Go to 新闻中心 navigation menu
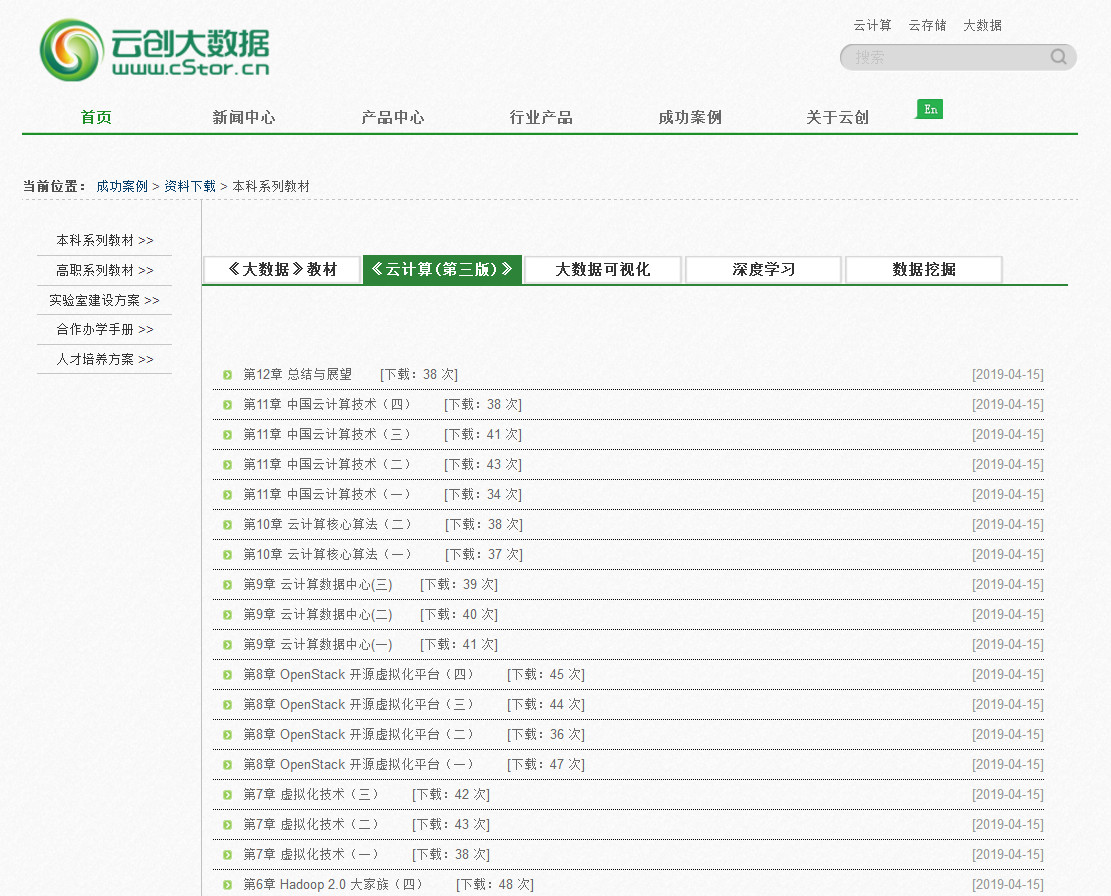The height and width of the screenshot is (896, 1111). (x=243, y=118)
